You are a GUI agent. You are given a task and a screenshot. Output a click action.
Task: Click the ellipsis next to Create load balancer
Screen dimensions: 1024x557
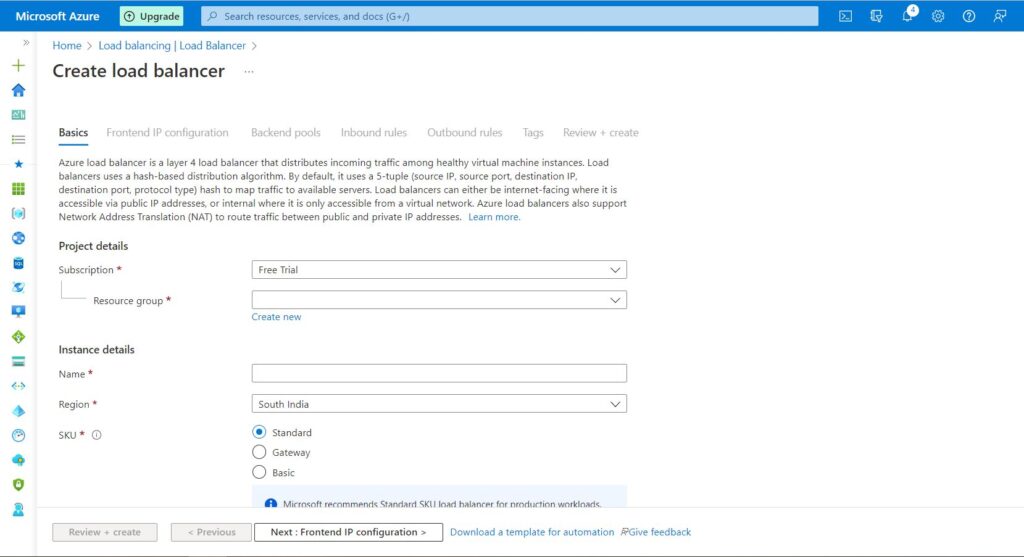point(249,71)
